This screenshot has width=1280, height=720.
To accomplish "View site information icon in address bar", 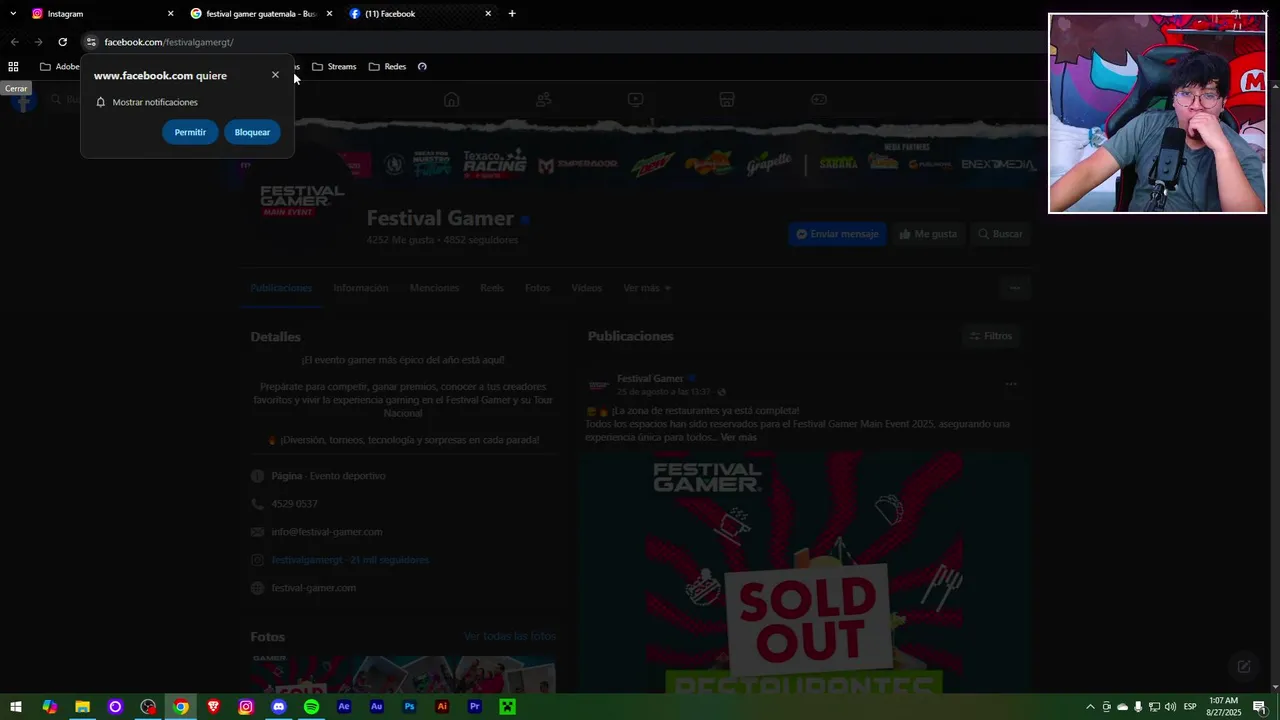I will pyautogui.click(x=91, y=42).
